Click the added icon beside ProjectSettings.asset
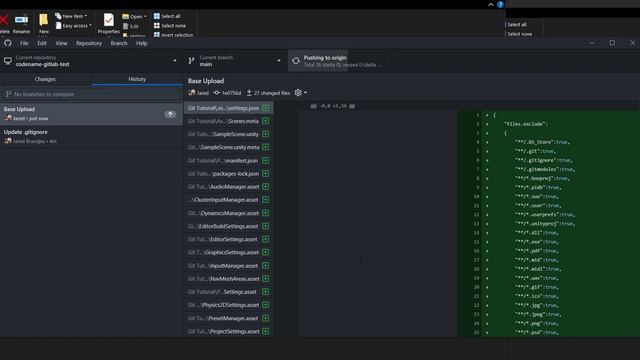The width and height of the screenshot is (640, 360). point(266,331)
